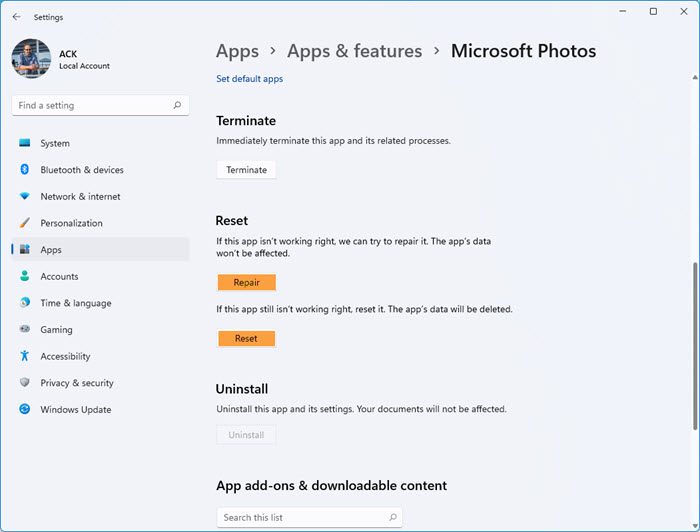Select the Network & internet icon
The height and width of the screenshot is (532, 700).
[x=25, y=197]
